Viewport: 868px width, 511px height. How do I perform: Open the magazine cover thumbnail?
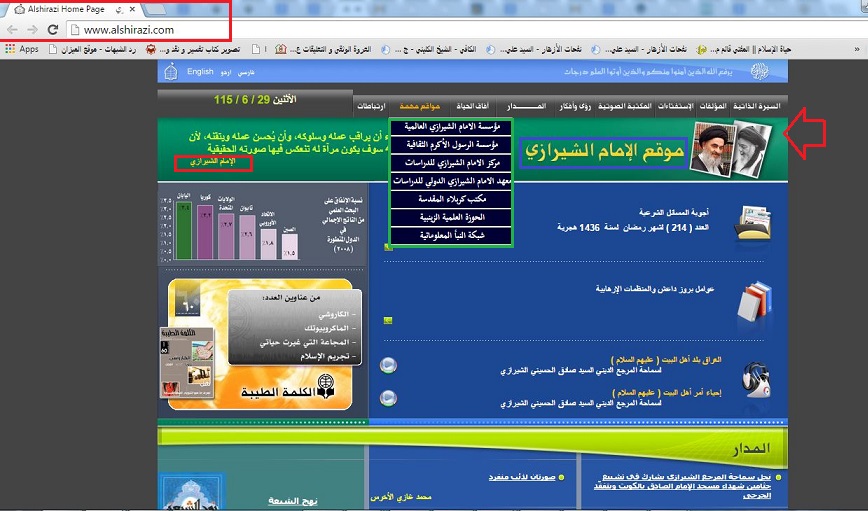click(187, 363)
